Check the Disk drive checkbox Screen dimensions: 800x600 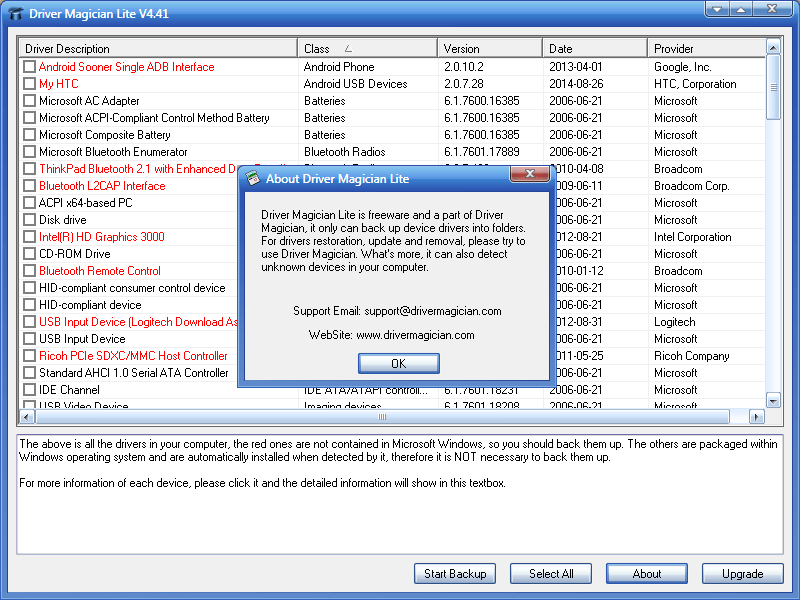point(30,220)
